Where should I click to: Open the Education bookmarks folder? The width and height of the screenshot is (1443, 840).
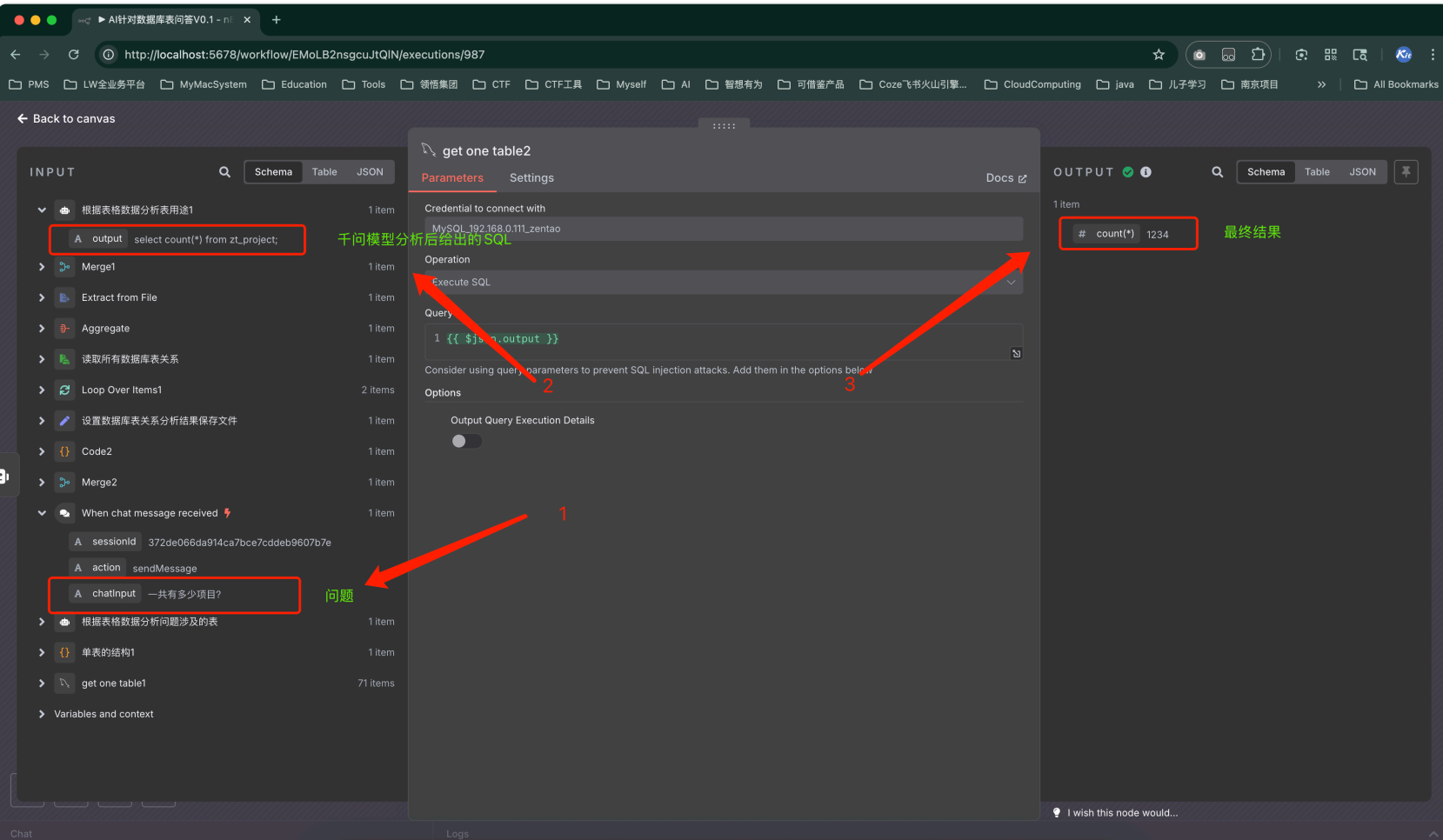[294, 84]
